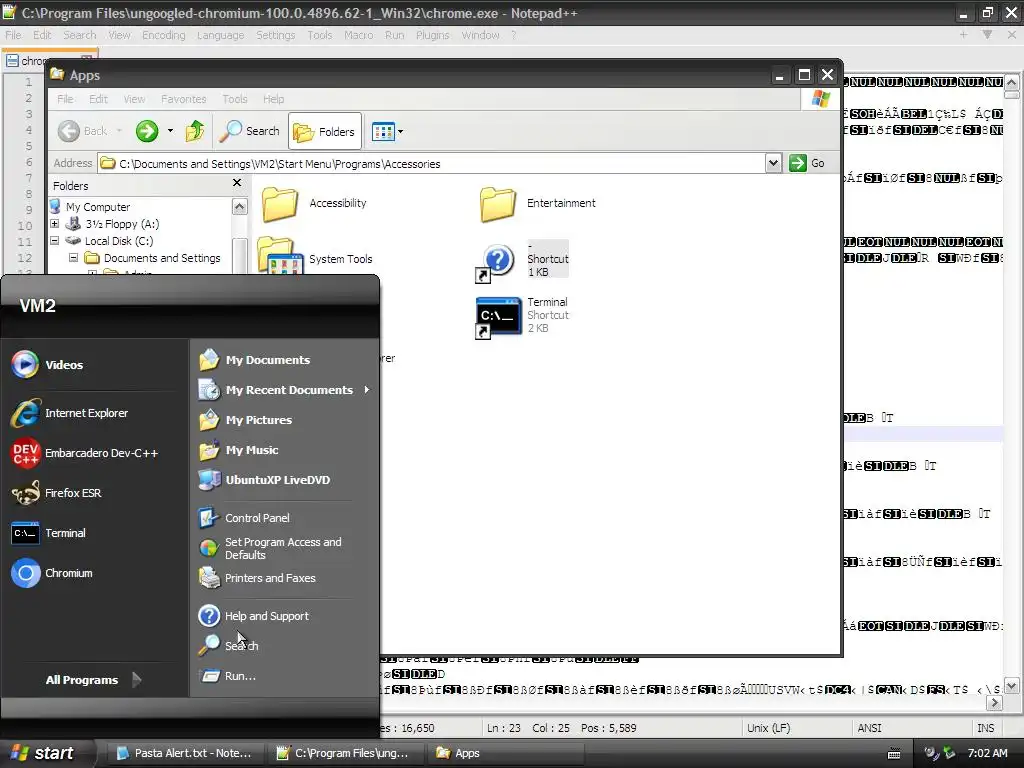Click the Search toolbar button in Explorer
This screenshot has width=1024, height=768.
[249, 131]
